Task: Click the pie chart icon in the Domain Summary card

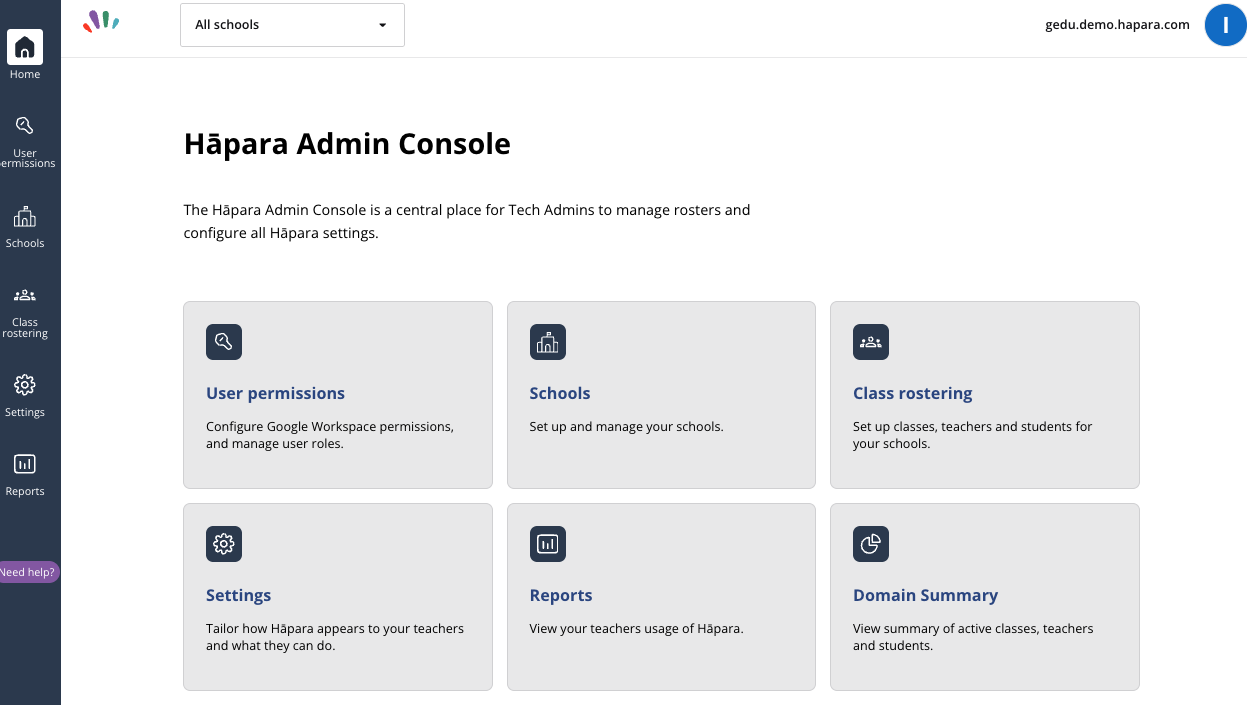Action: coord(871,544)
